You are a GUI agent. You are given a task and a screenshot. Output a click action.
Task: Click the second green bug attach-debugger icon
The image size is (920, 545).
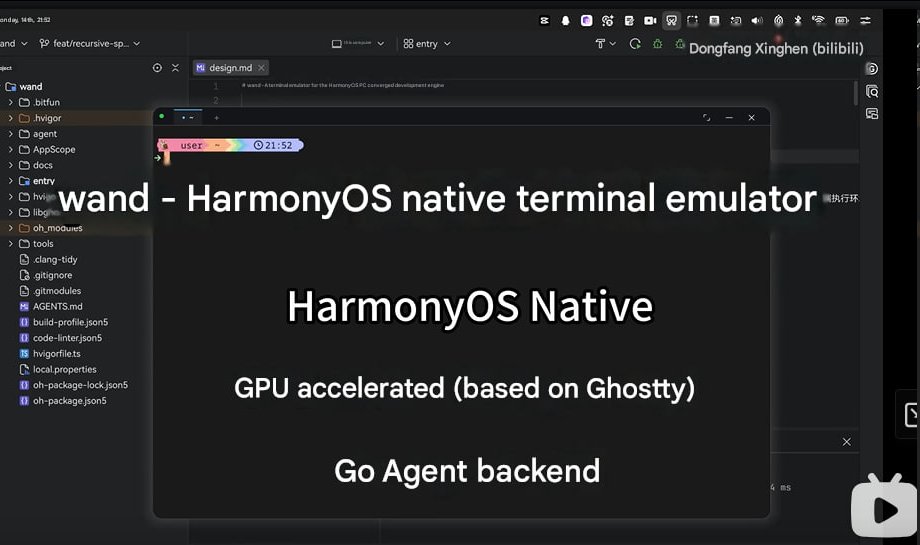tap(679, 43)
